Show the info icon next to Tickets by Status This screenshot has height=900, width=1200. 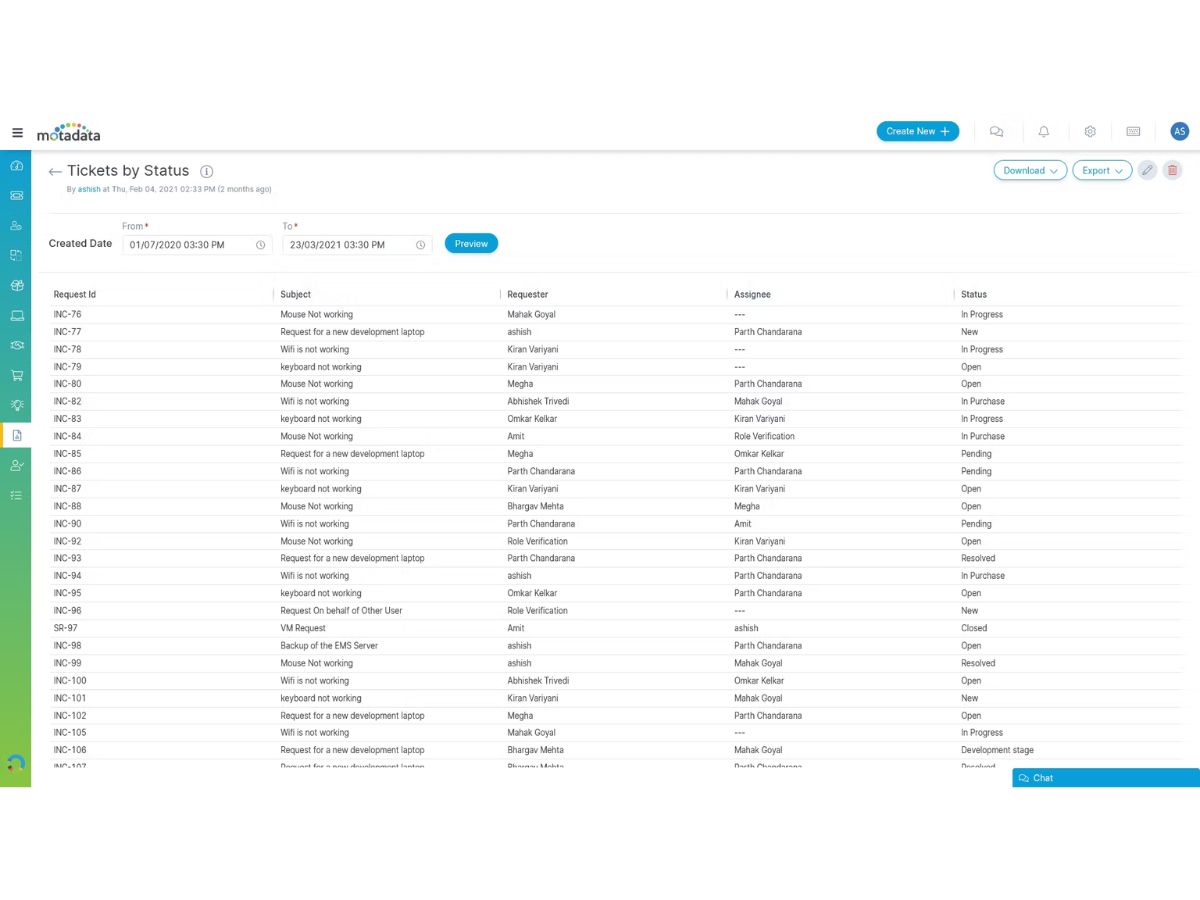[207, 171]
